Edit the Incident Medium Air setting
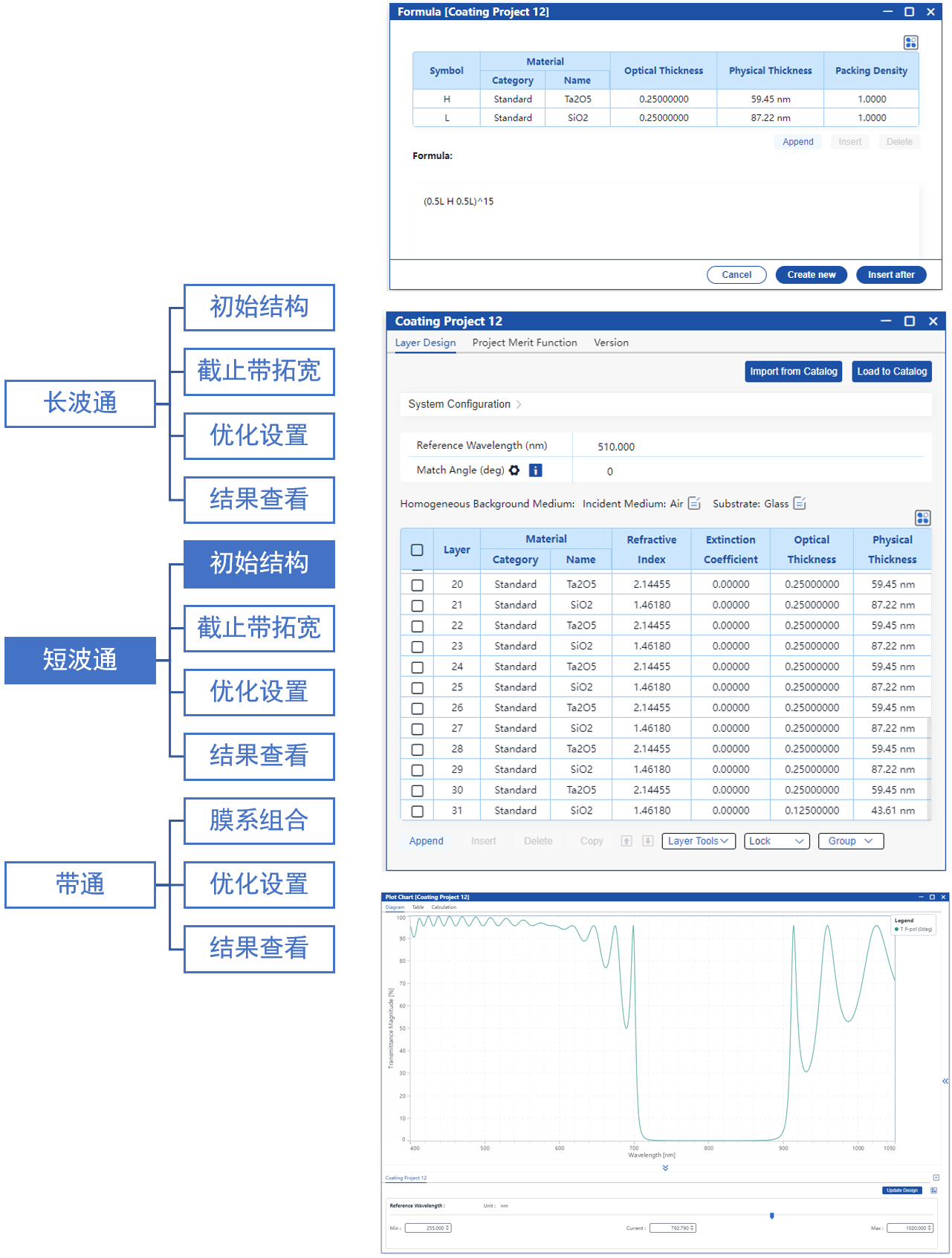This screenshot has width=952, height=1258. pos(694,504)
